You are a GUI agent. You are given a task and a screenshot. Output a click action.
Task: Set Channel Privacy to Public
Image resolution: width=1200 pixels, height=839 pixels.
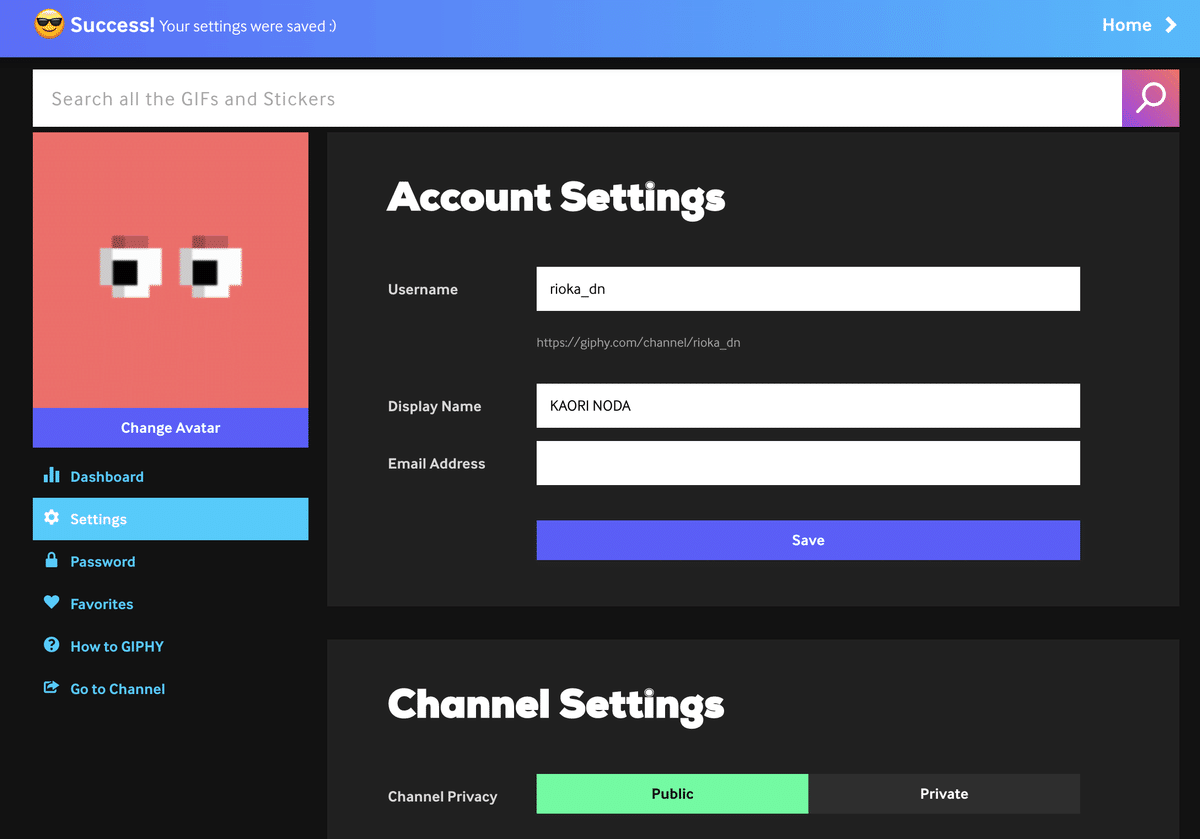[x=672, y=794]
